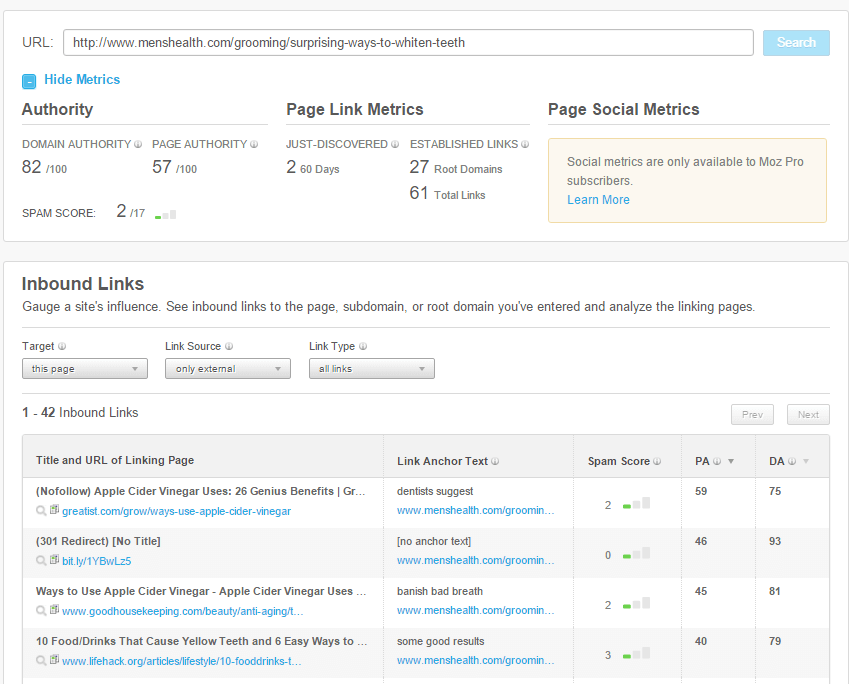
Task: Collapse metrics with the minus toggle icon
Action: [29, 81]
